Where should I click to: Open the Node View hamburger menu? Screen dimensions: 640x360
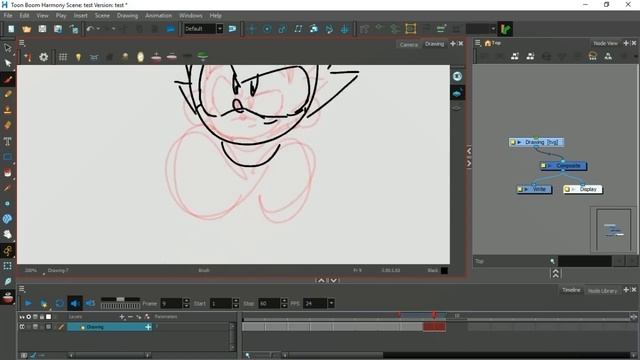478,43
